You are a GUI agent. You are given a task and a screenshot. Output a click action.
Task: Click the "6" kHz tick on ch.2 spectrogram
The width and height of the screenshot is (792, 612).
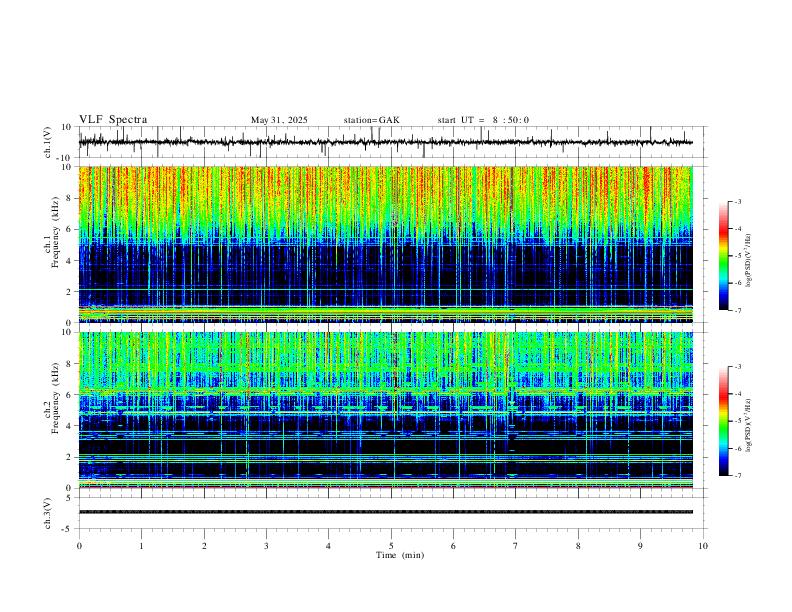point(70,395)
